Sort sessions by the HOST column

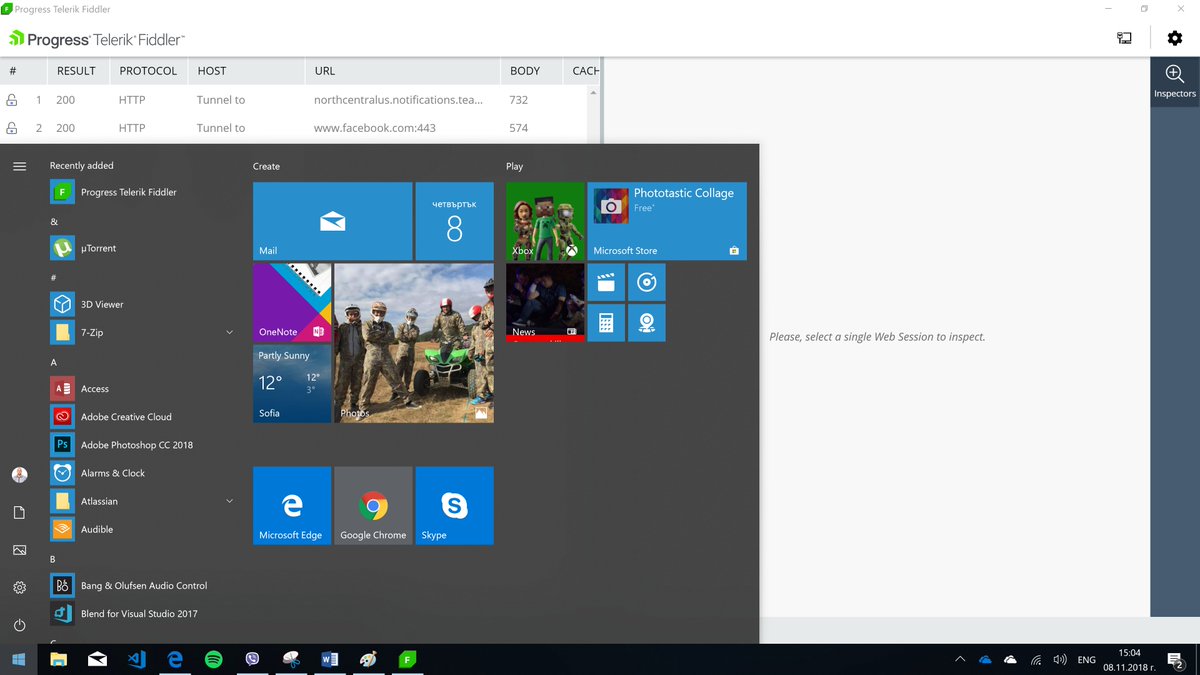coord(246,71)
